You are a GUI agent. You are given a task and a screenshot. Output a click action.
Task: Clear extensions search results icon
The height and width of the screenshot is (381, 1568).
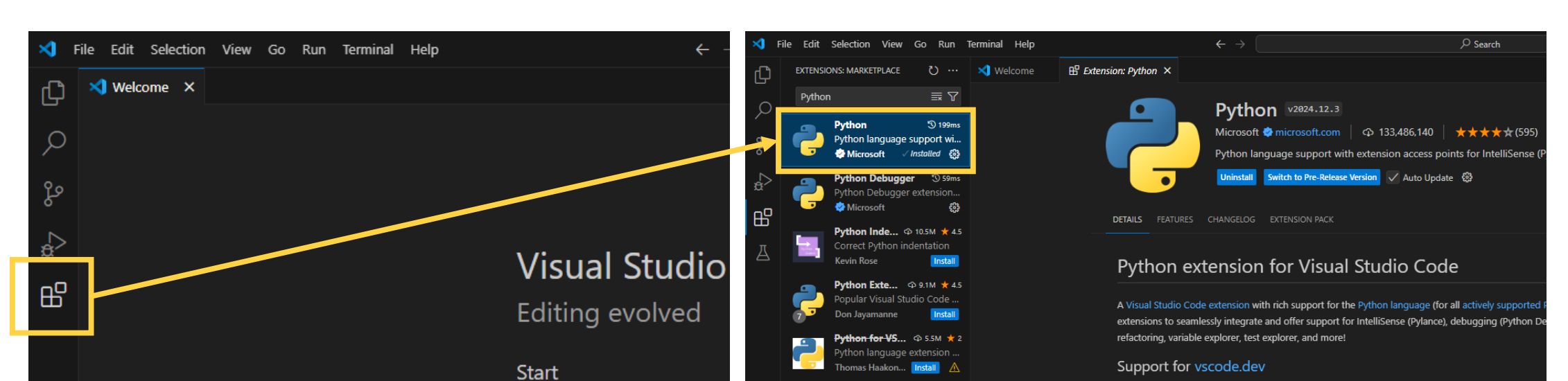pyautogui.click(x=937, y=96)
